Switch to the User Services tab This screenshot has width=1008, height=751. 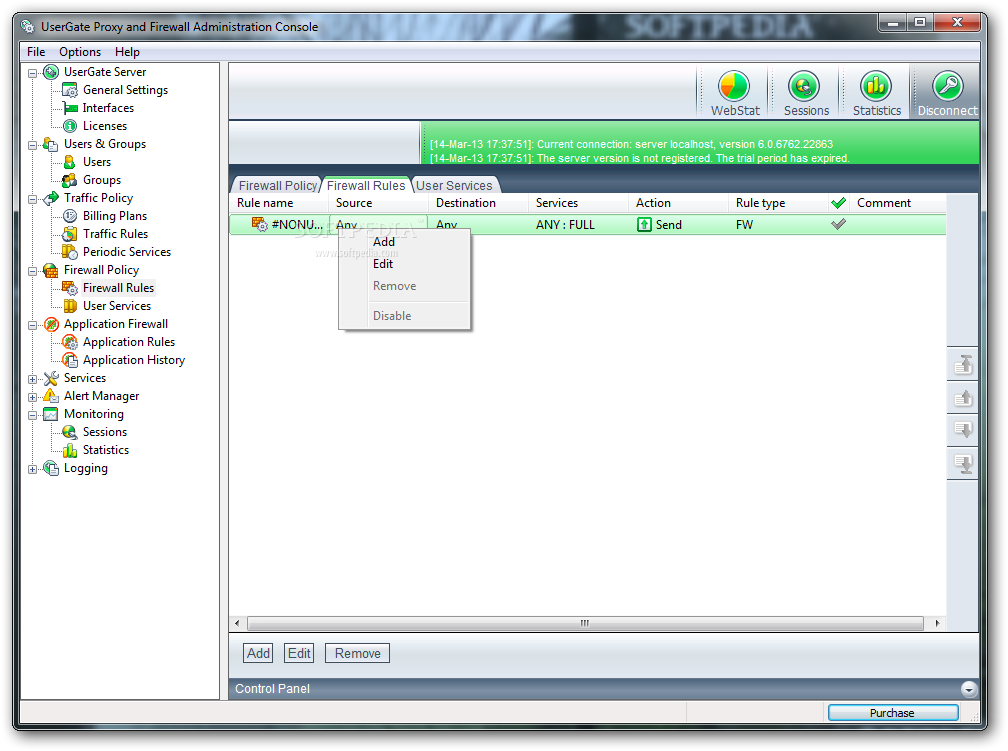pos(454,185)
